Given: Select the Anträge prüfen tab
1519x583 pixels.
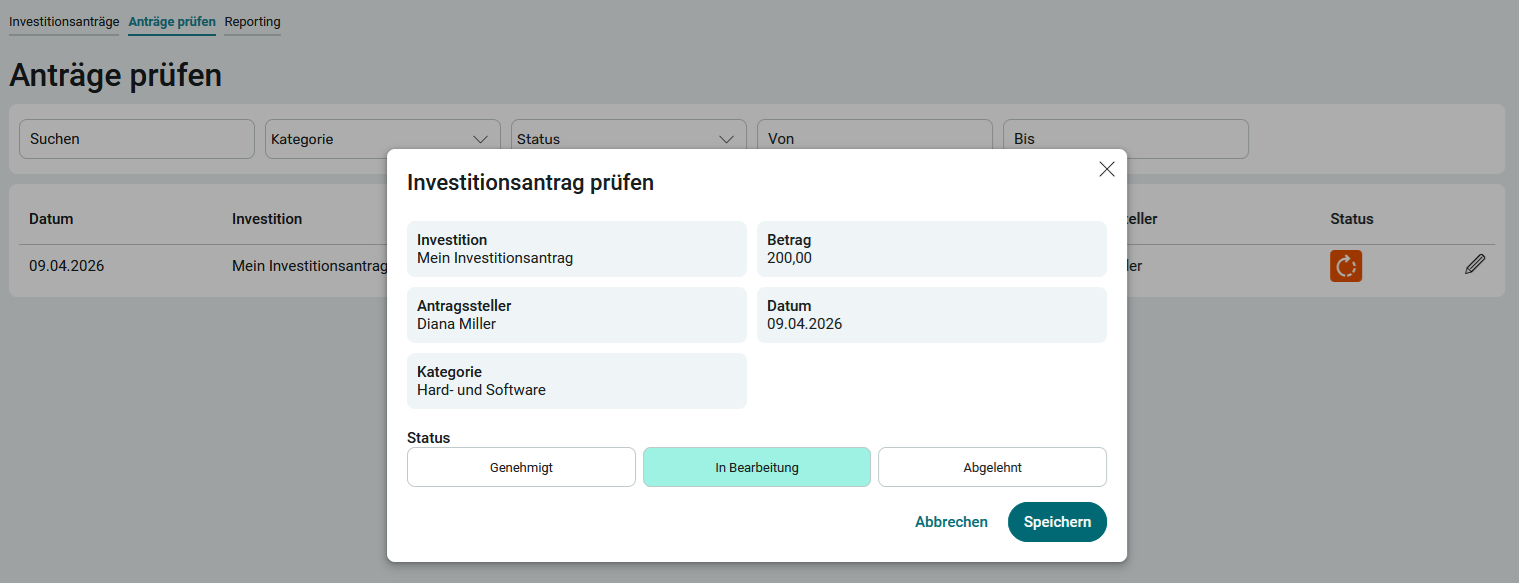Looking at the screenshot, I should coord(172,22).
